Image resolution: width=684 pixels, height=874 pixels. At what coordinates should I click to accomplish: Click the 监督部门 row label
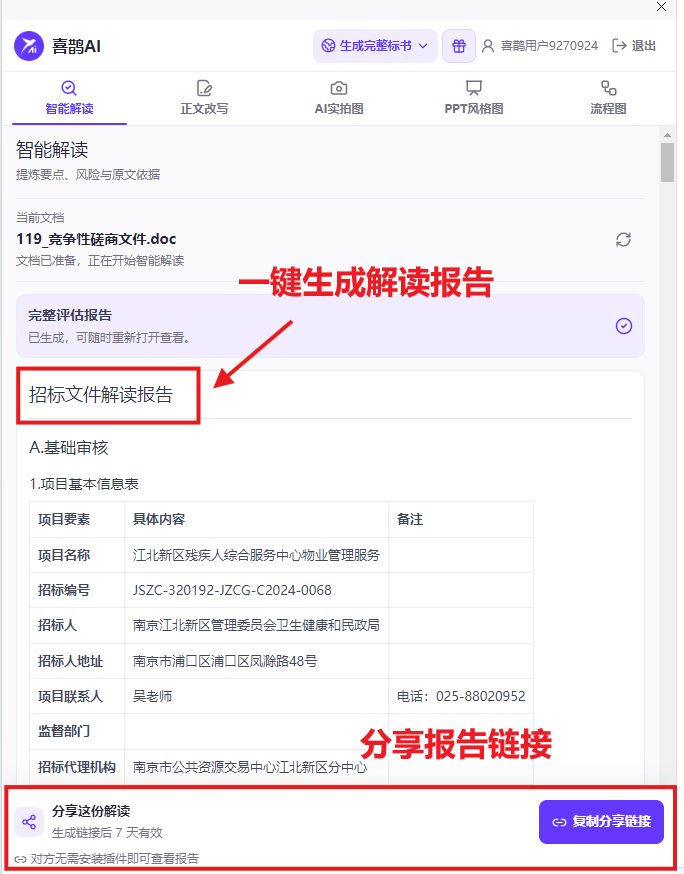pos(64,731)
